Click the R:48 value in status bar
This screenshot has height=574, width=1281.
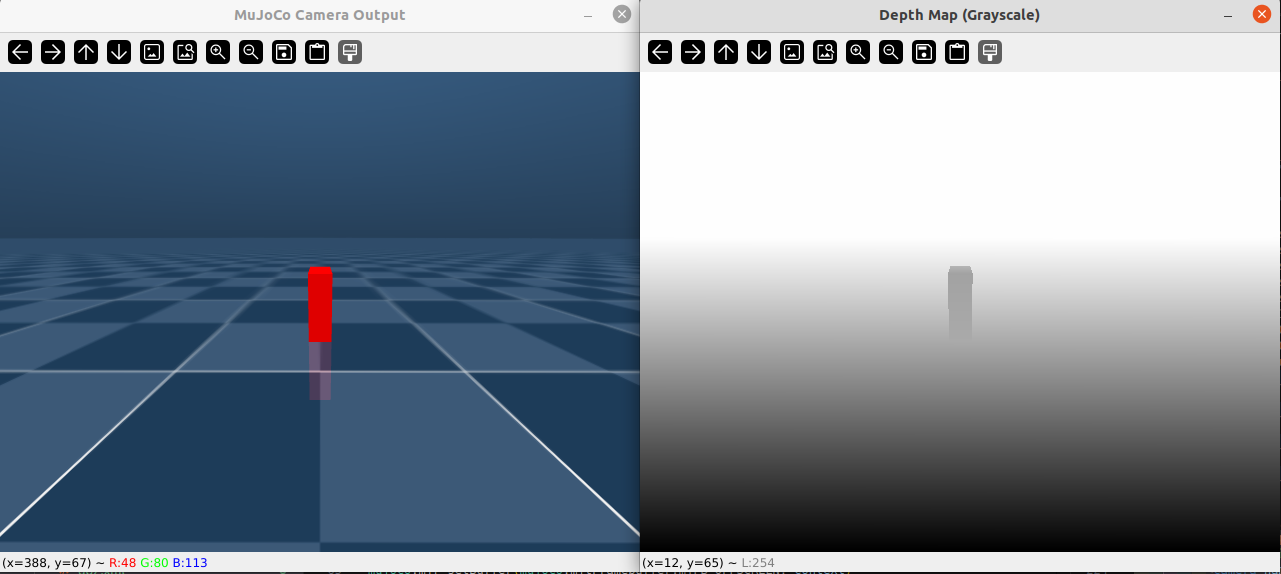coord(123,563)
